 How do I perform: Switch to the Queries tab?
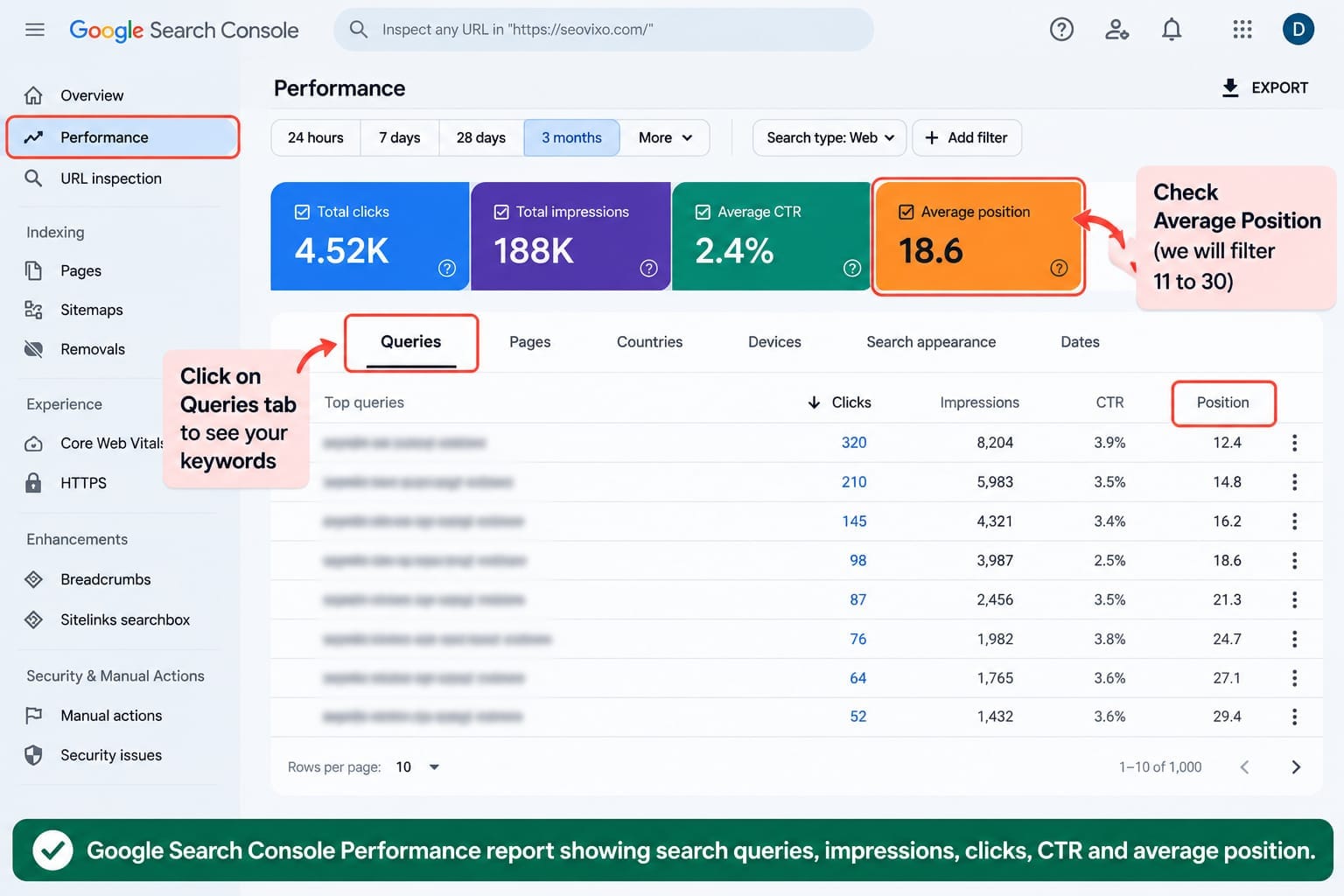[411, 342]
